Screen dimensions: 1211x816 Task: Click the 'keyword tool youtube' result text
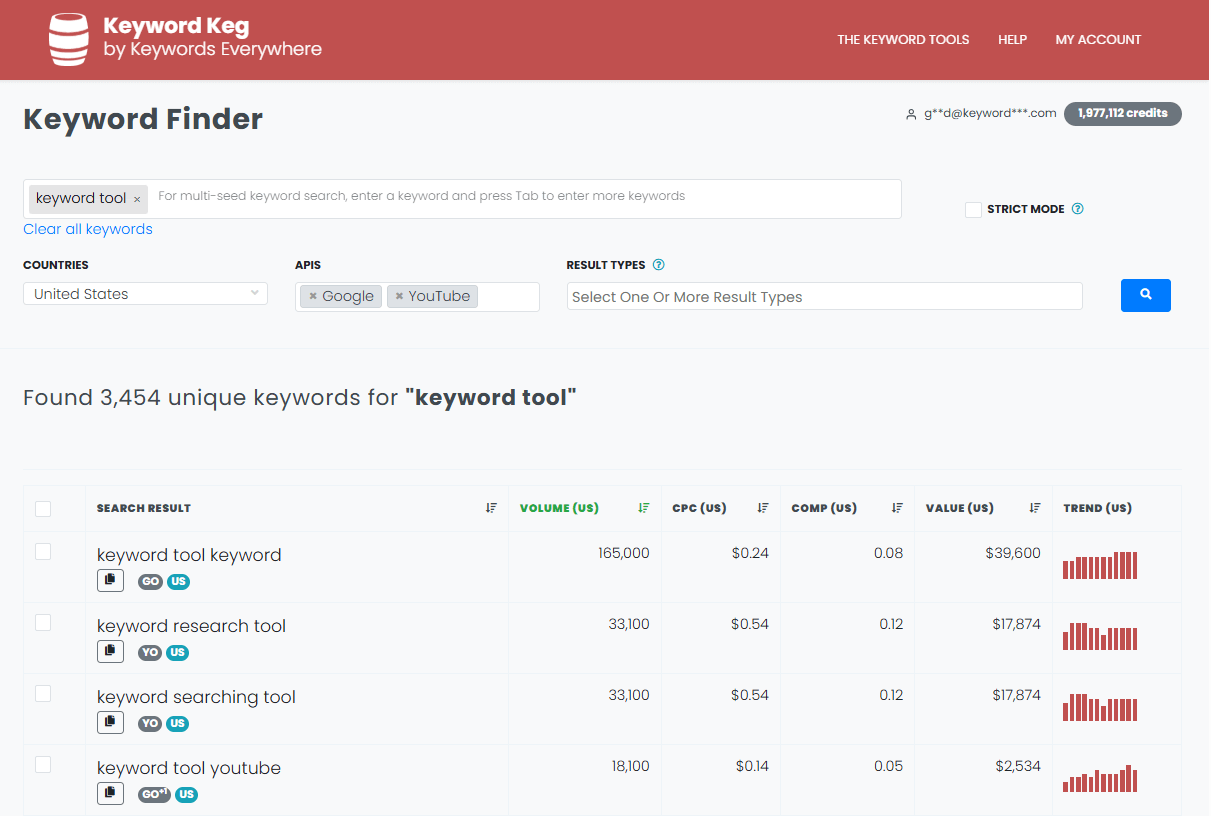click(x=189, y=768)
